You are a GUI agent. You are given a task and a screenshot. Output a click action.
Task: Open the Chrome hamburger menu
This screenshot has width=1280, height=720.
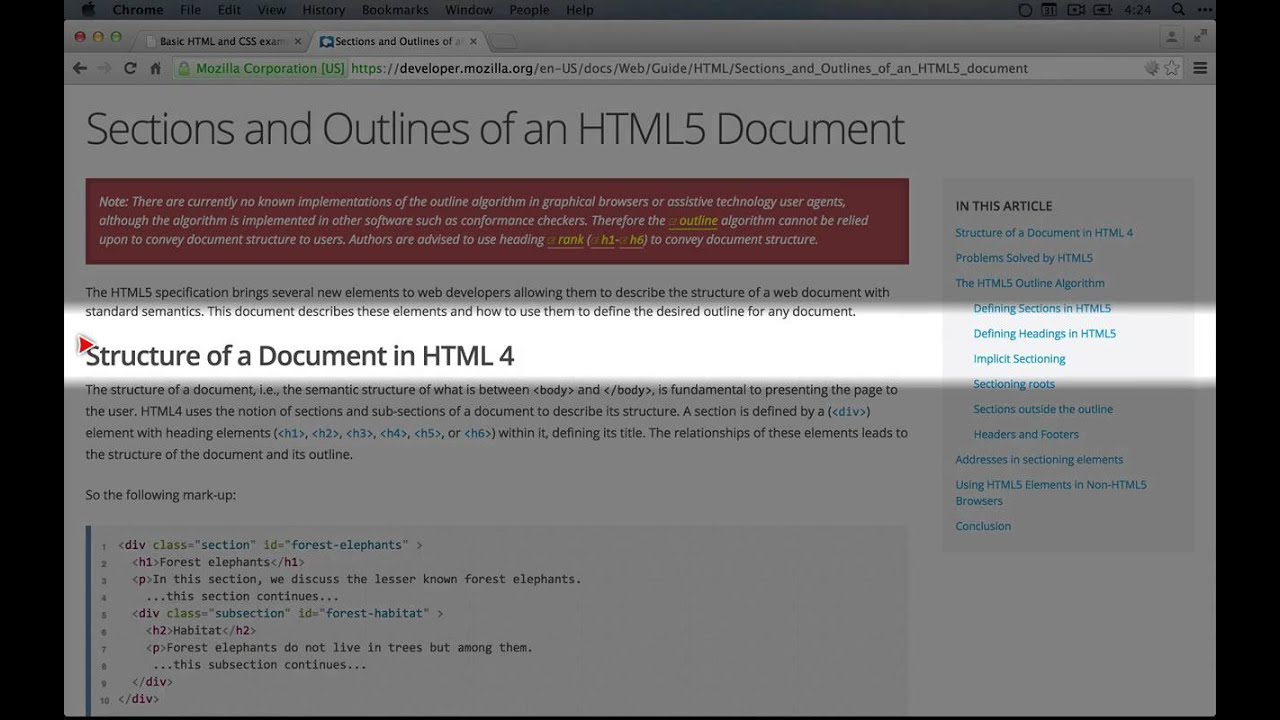(1200, 68)
